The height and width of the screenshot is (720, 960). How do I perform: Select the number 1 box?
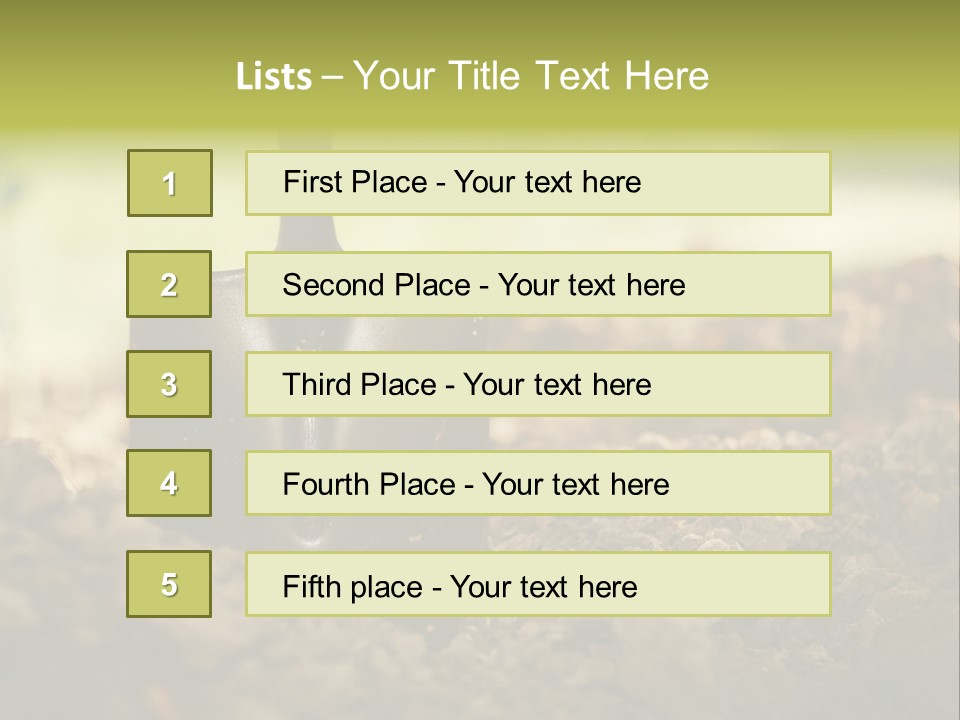(x=170, y=183)
